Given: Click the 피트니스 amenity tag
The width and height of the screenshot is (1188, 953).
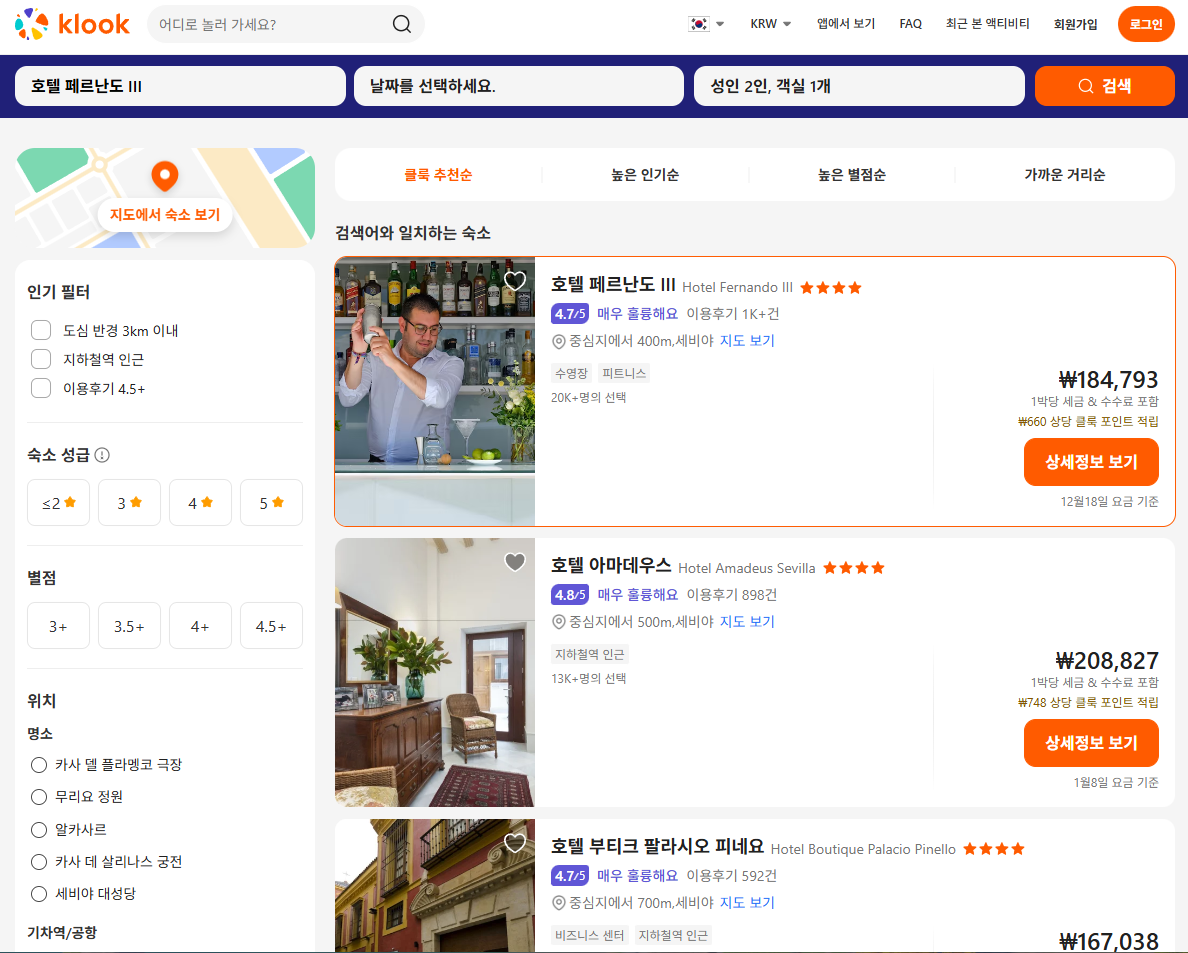Looking at the screenshot, I should click(624, 373).
